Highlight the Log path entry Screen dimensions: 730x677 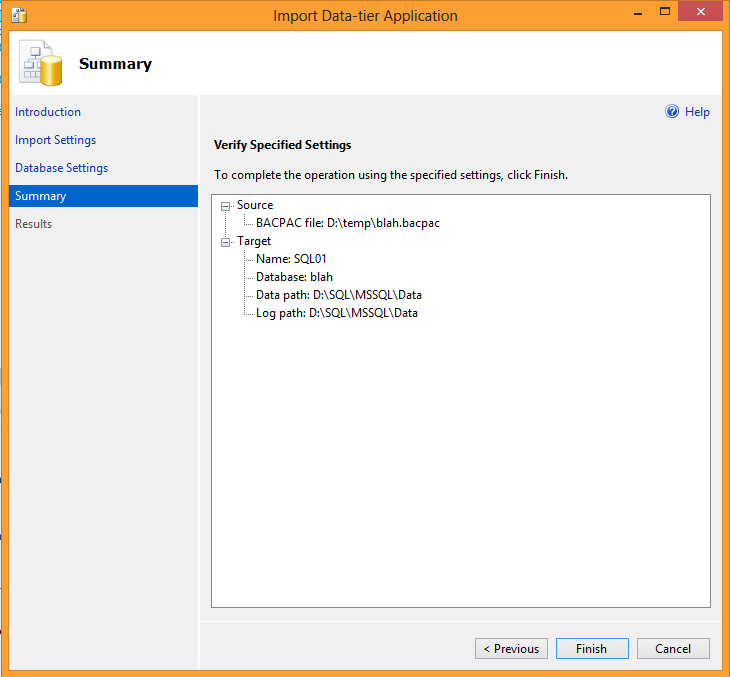[x=336, y=313]
